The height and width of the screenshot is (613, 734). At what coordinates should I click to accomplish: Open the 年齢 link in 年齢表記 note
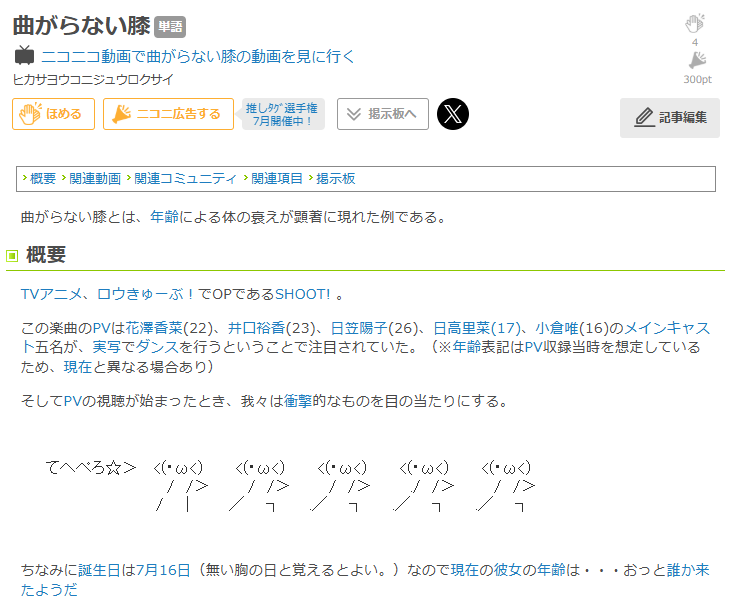467,347
